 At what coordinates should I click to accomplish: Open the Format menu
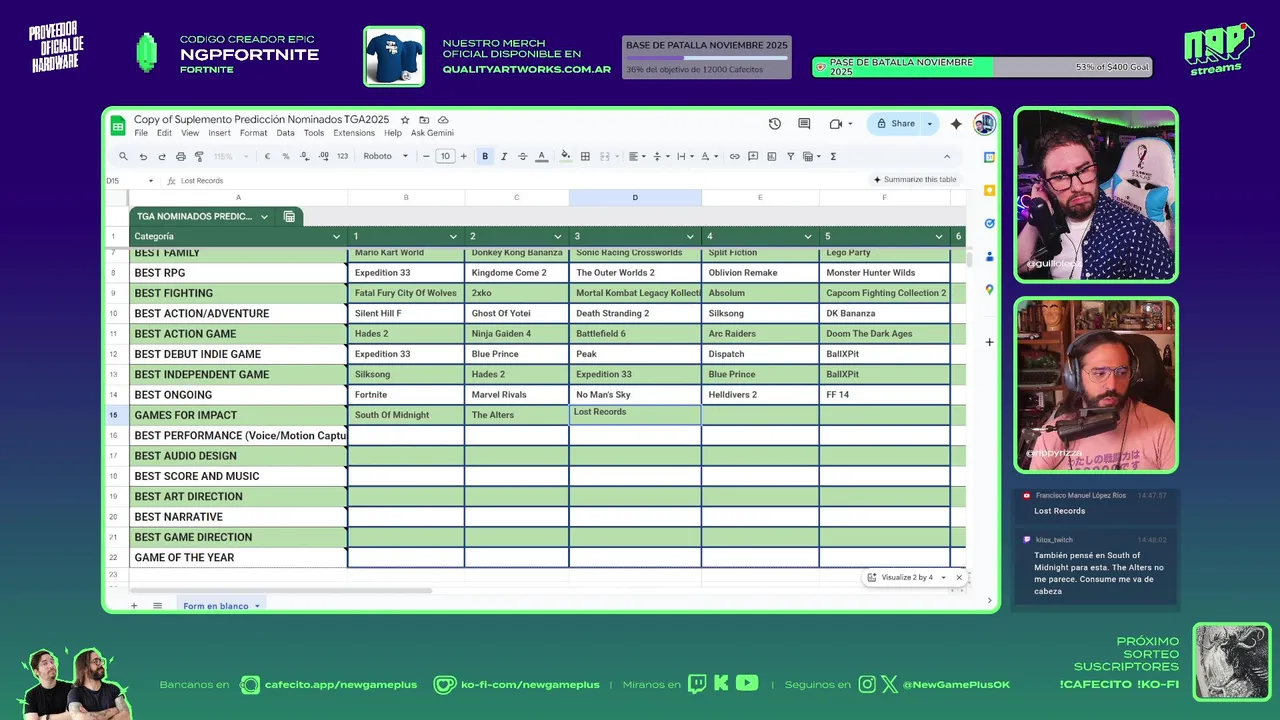click(253, 133)
